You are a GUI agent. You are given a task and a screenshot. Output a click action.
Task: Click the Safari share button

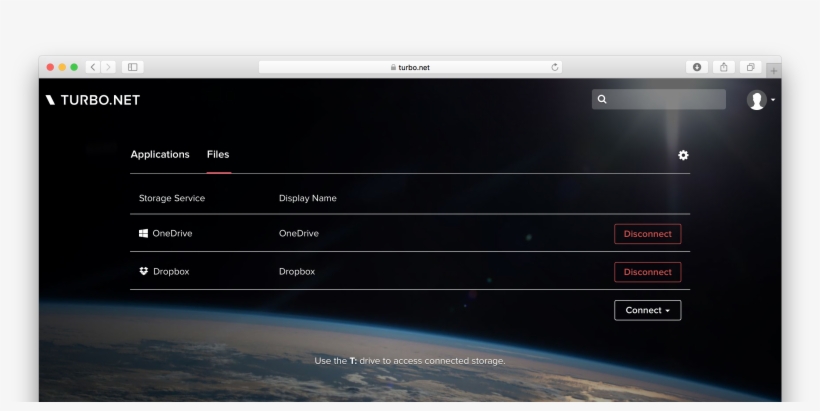[x=724, y=67]
